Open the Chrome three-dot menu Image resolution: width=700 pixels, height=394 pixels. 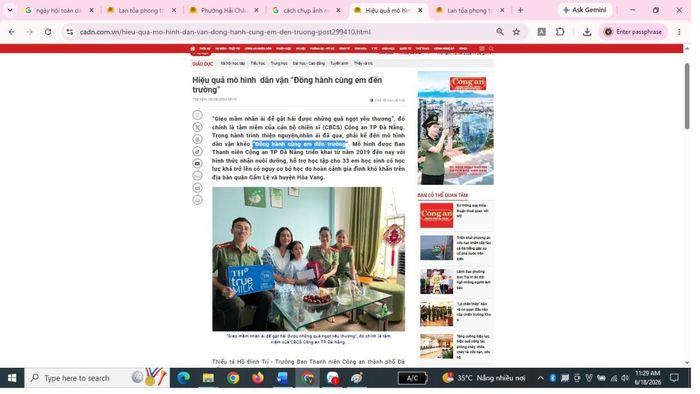tap(679, 32)
